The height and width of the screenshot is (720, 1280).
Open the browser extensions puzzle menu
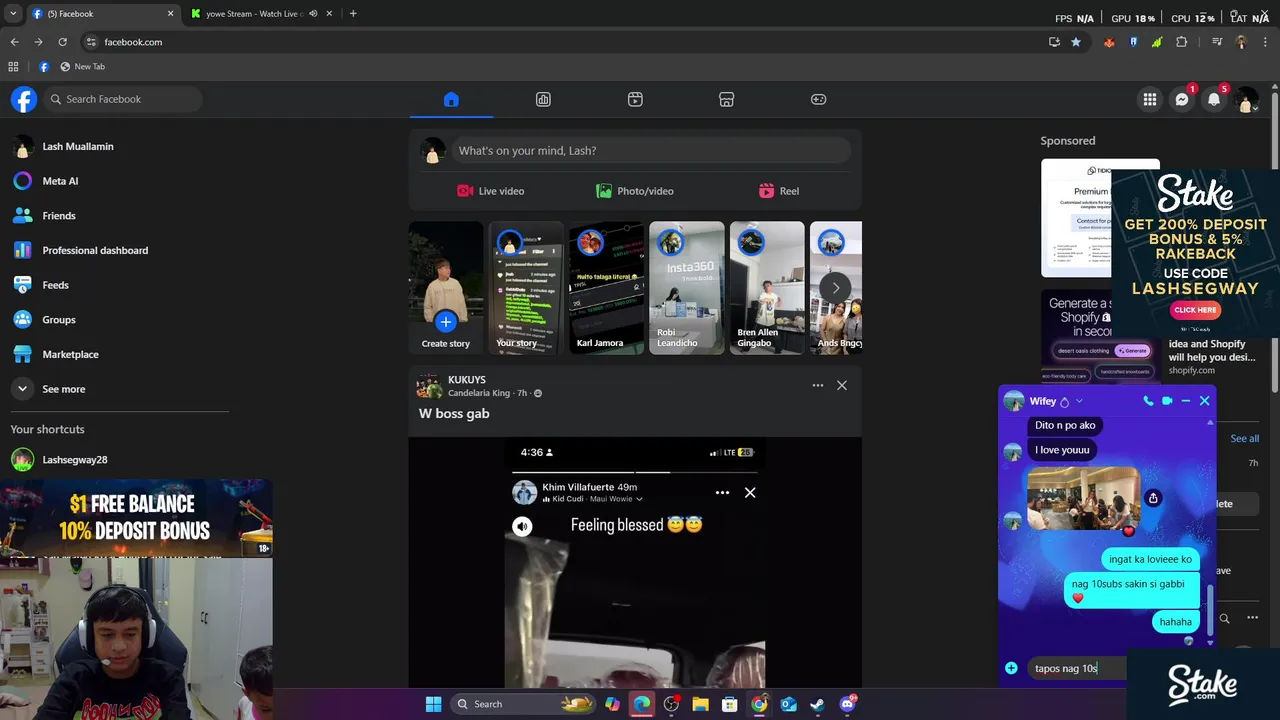[1182, 42]
